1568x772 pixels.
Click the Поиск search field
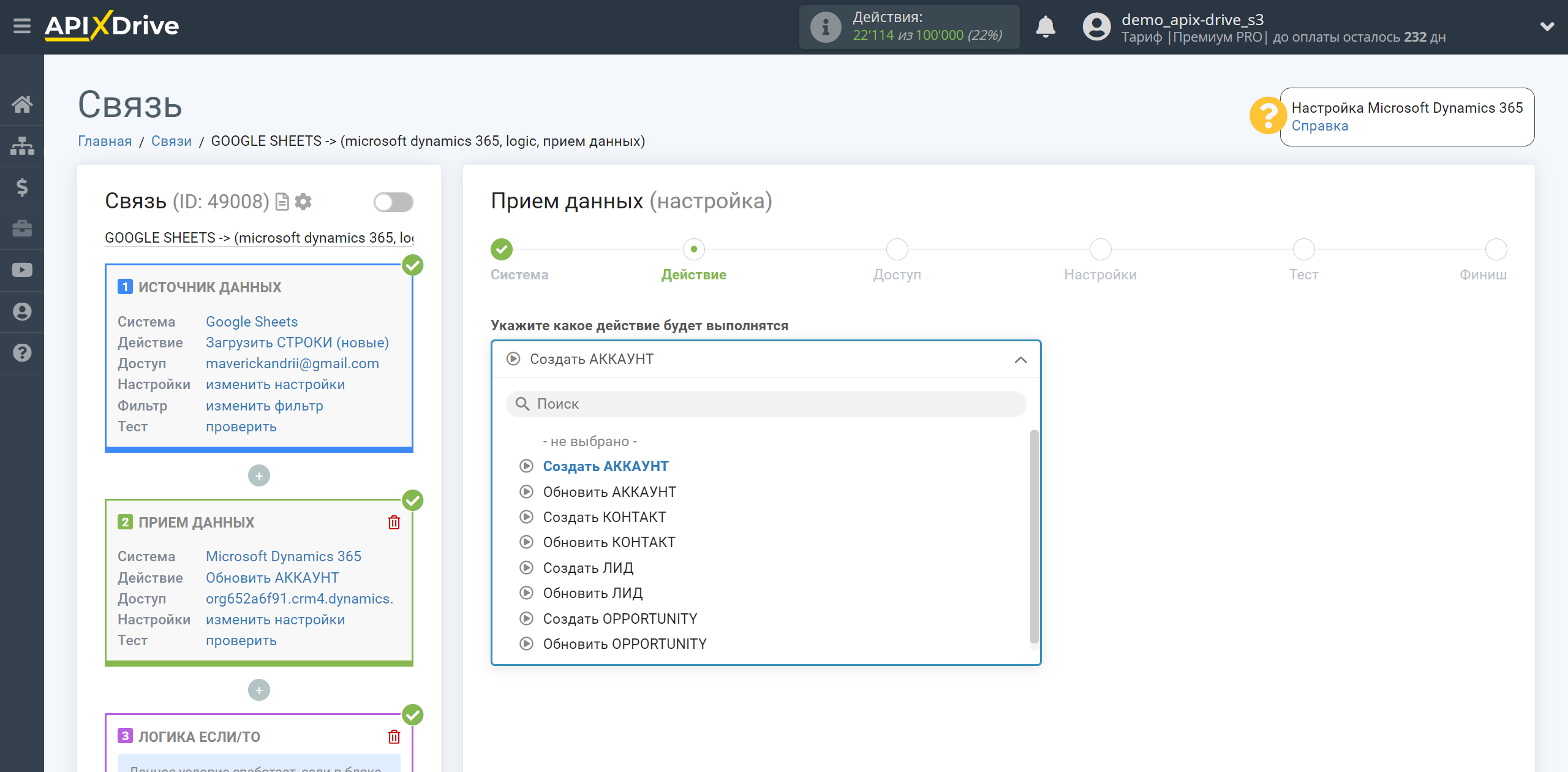pos(766,404)
